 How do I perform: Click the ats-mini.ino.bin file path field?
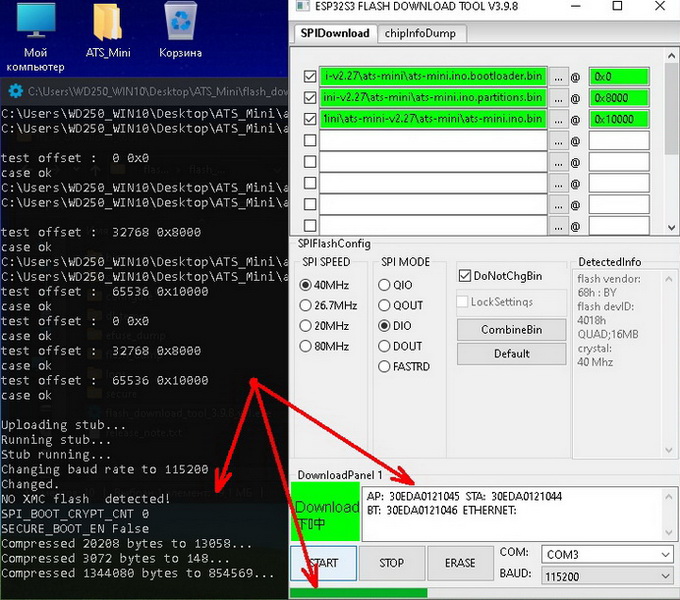(x=433, y=119)
